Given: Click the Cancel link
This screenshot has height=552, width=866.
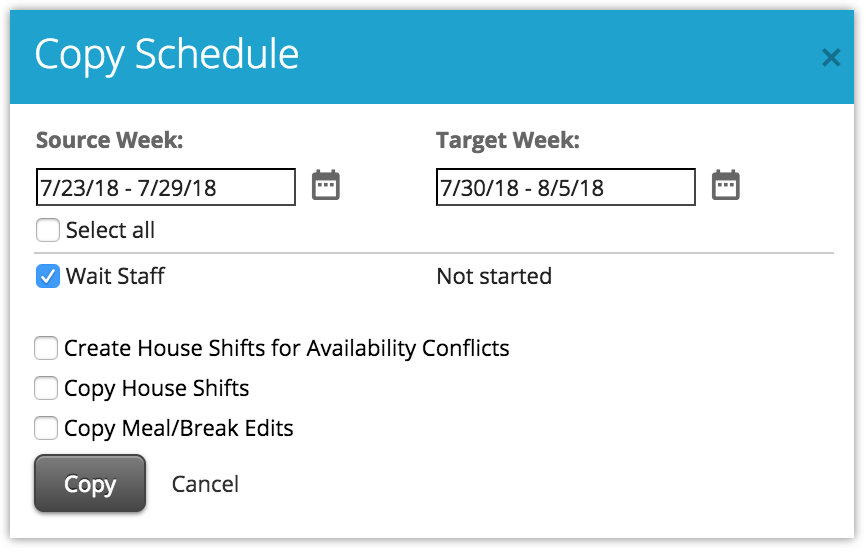Looking at the screenshot, I should click(205, 484).
